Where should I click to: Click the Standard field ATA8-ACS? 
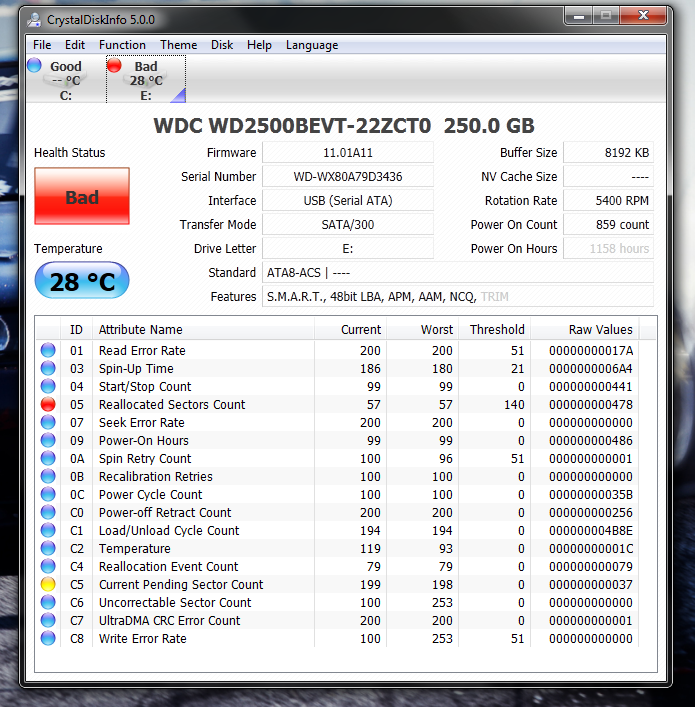pos(458,272)
